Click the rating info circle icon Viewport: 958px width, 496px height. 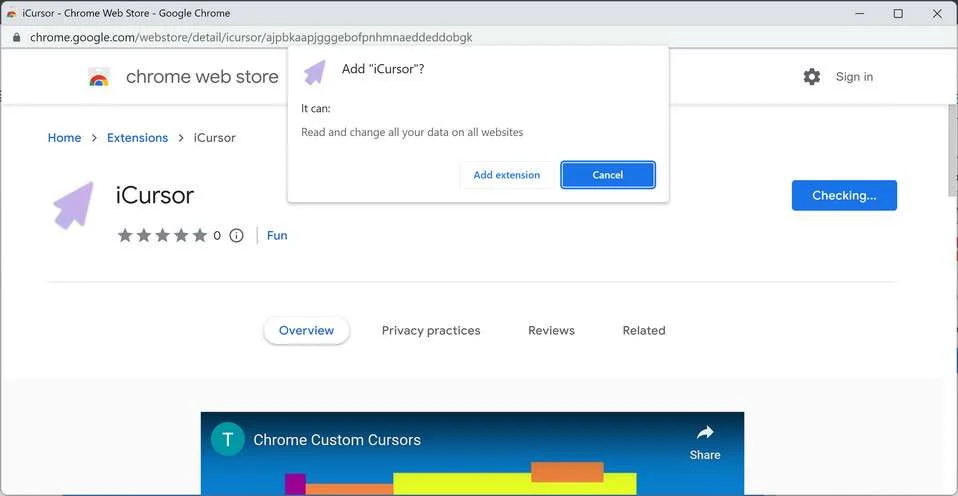236,236
